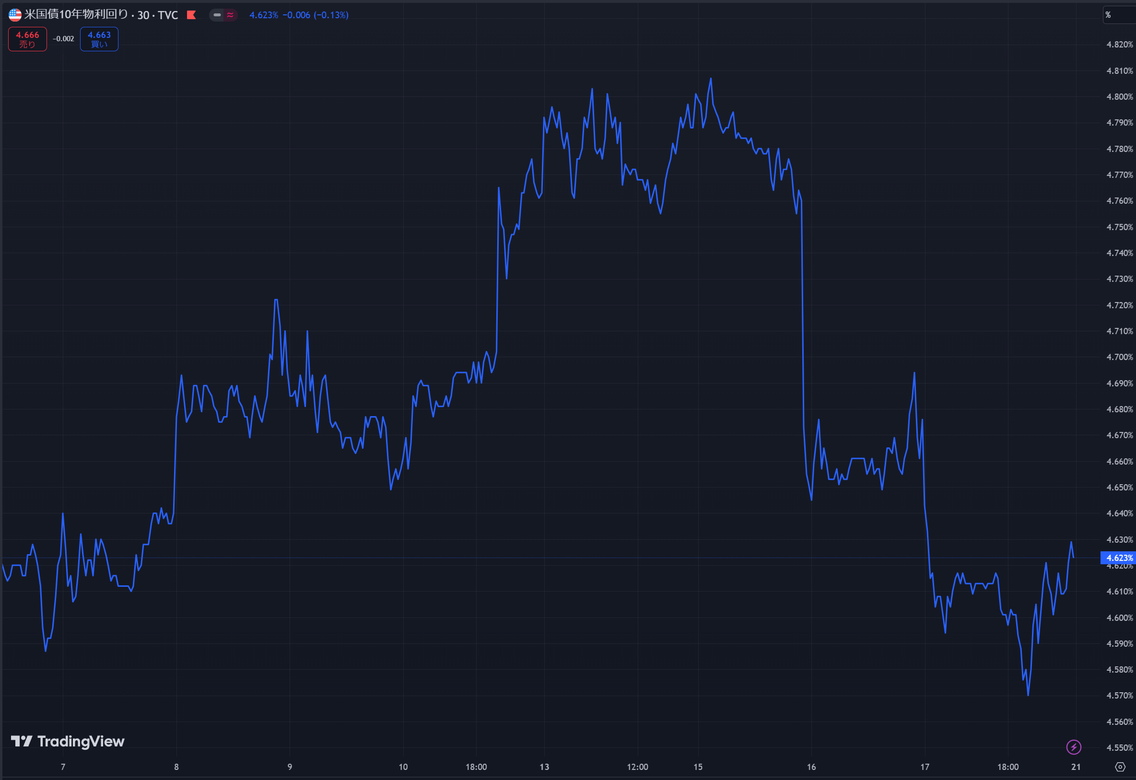Viewport: 1136px width, 780px height.
Task: Select the date 13 on time axis
Action: 545,767
